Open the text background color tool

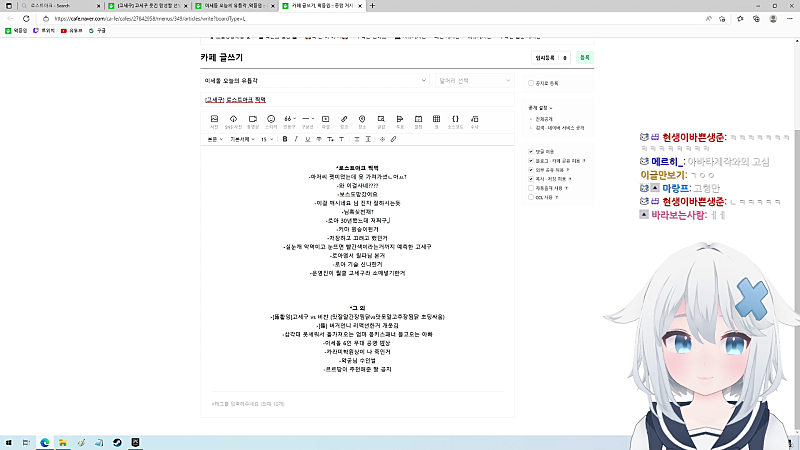pyautogui.click(x=342, y=139)
